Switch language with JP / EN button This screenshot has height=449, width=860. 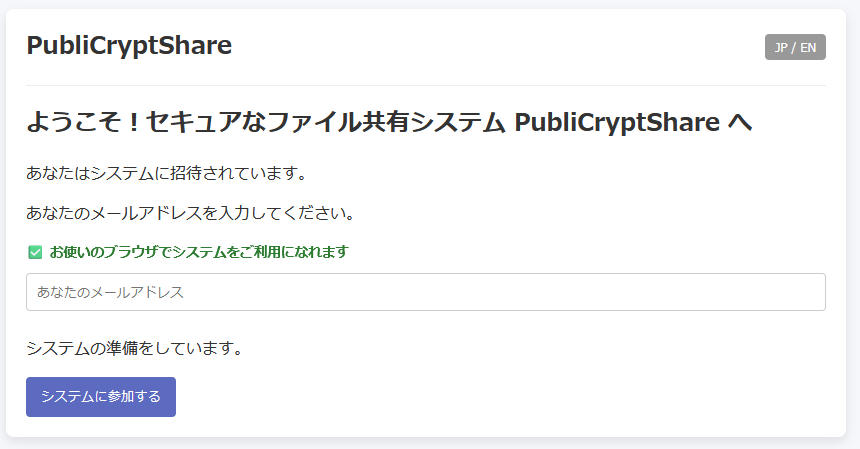pos(795,47)
